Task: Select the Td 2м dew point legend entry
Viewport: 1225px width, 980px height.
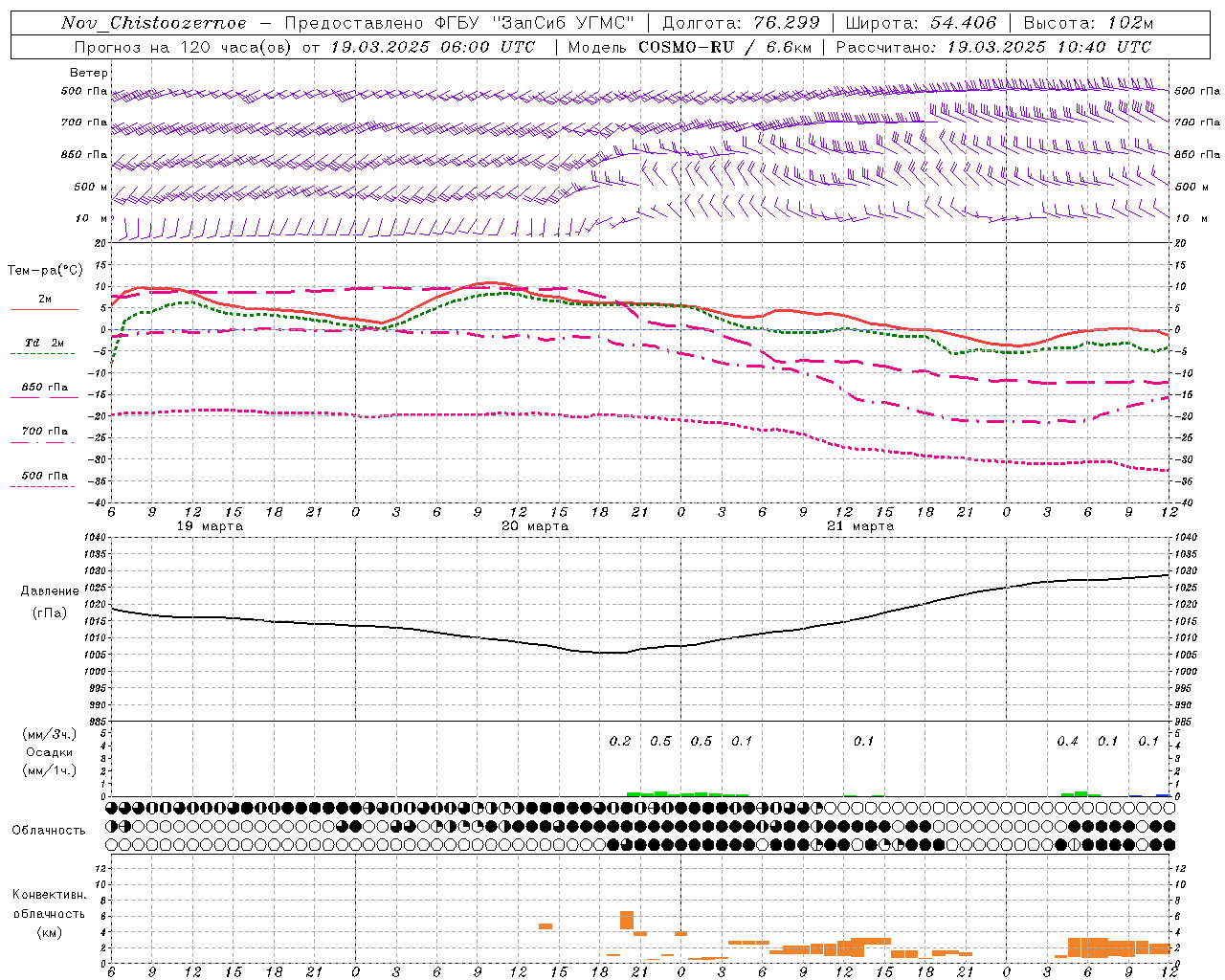Action: pos(45,343)
